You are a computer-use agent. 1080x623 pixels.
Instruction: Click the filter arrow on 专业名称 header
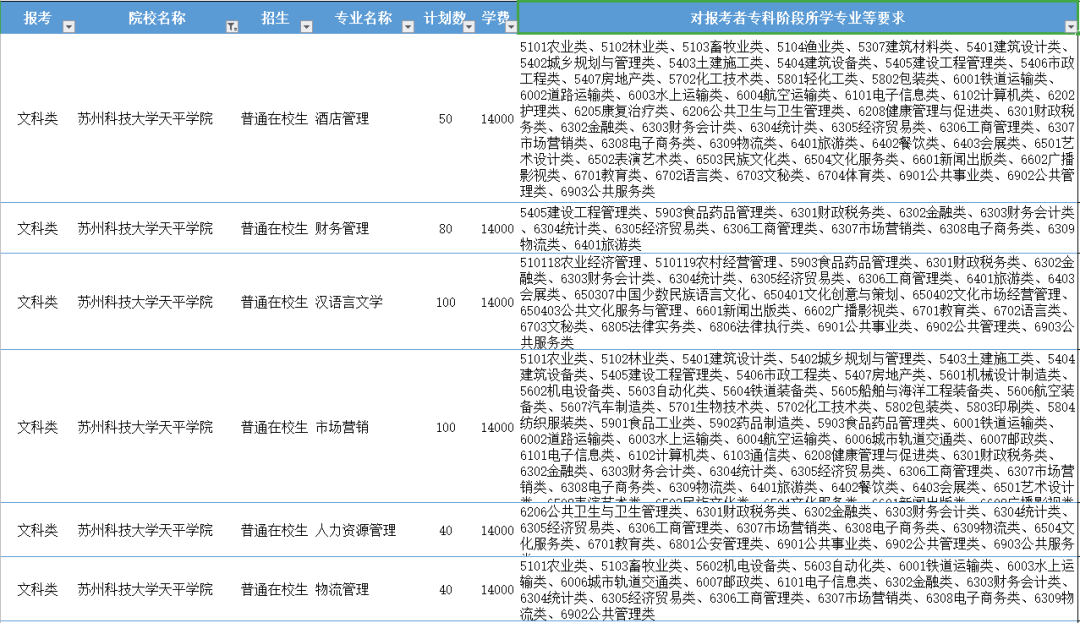click(x=407, y=25)
